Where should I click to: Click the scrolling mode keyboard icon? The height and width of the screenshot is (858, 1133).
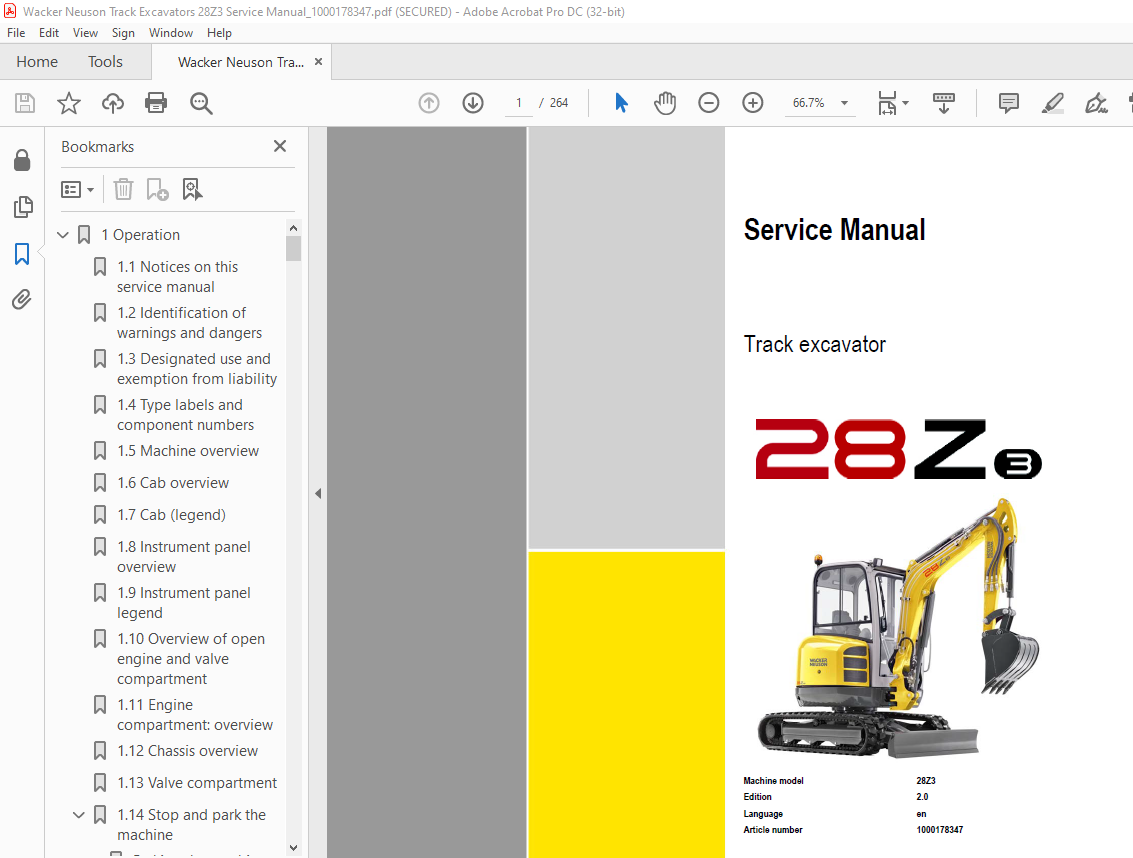[944, 103]
